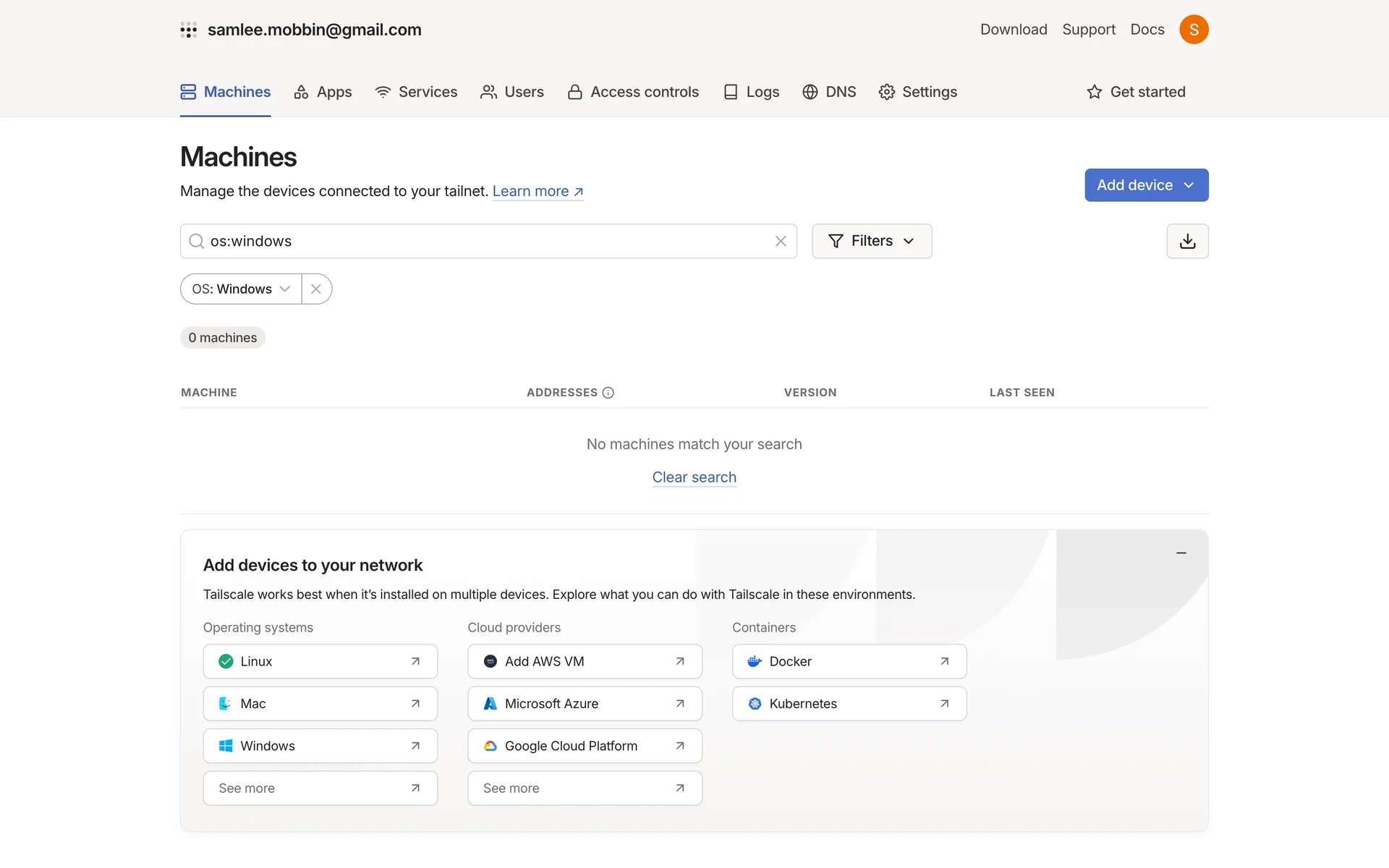Click into the machine search field

point(485,241)
